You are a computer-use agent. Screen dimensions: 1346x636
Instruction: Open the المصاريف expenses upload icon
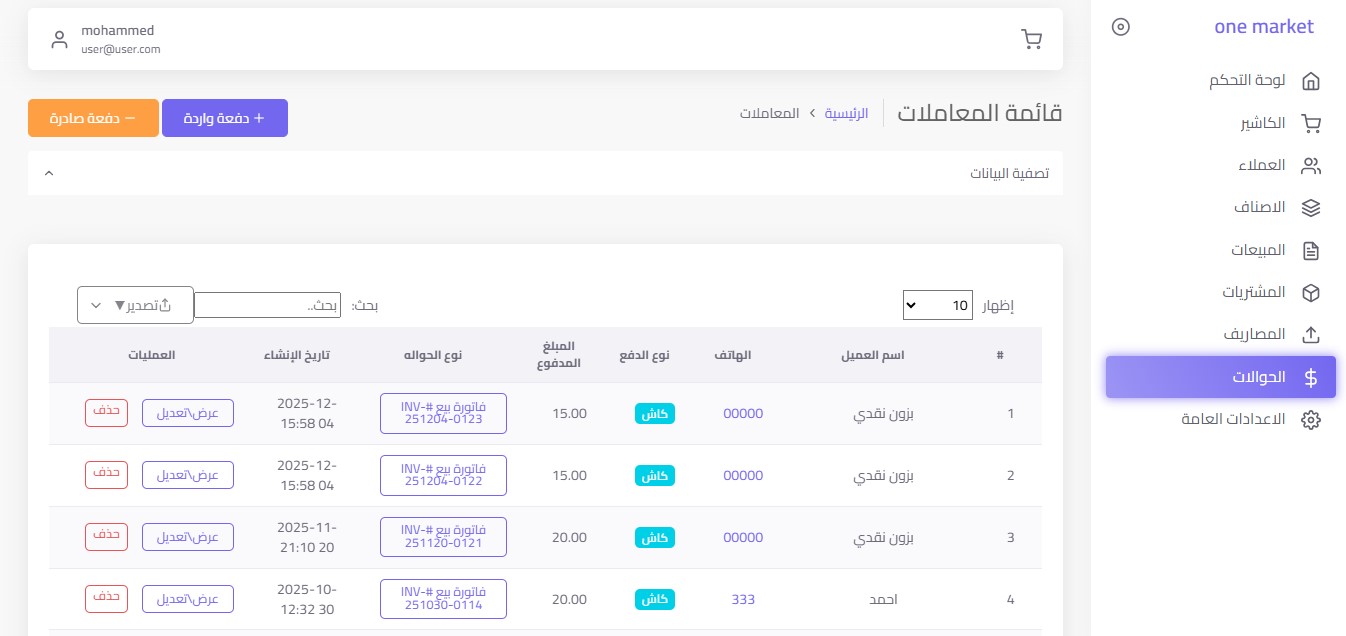pos(1311,334)
